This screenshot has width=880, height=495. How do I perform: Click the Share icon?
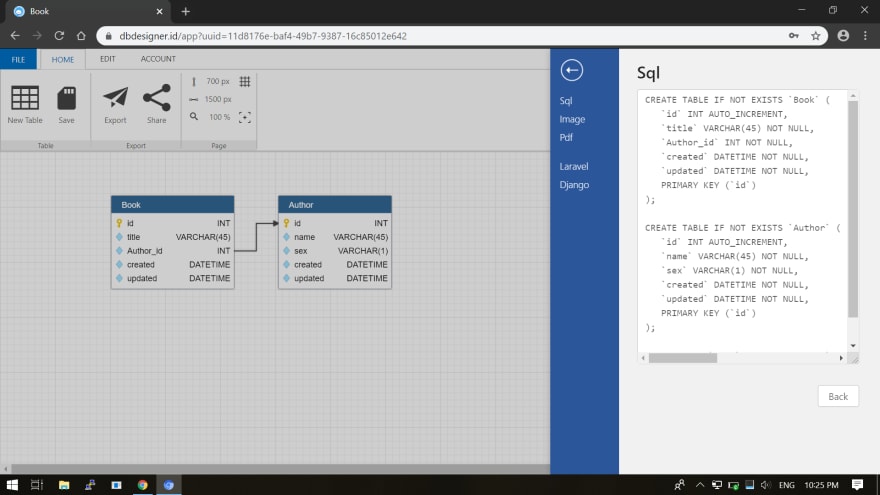pos(157,98)
